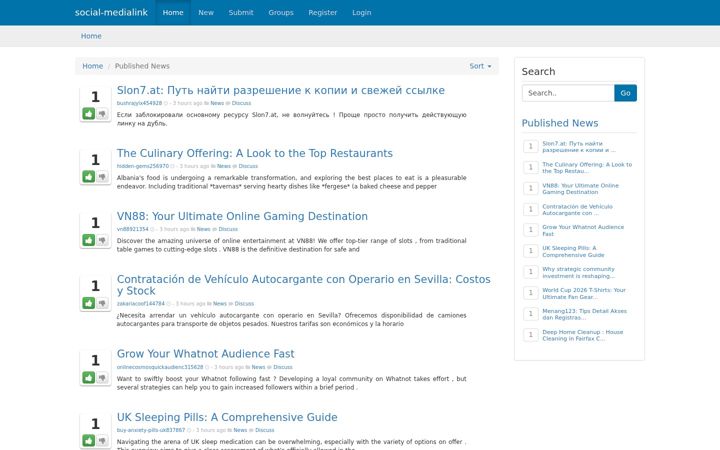This screenshot has width=720, height=450.
Task: Click Home in the Published News breadcrumb
Action: point(92,66)
